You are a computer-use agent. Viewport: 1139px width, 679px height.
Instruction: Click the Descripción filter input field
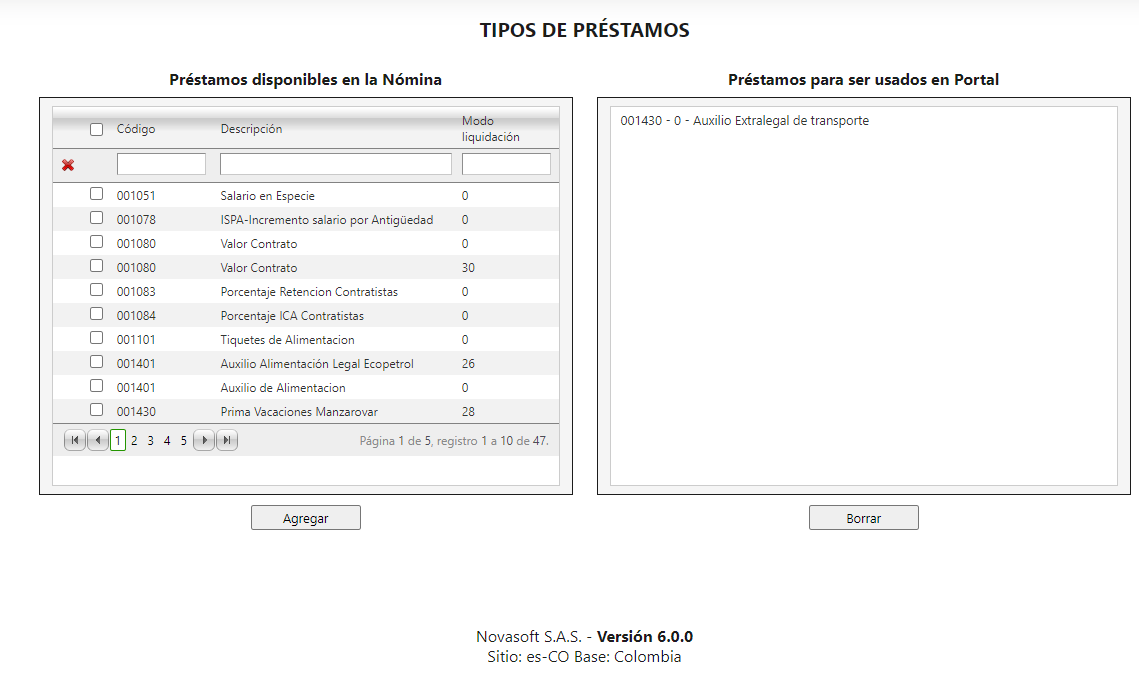335,163
